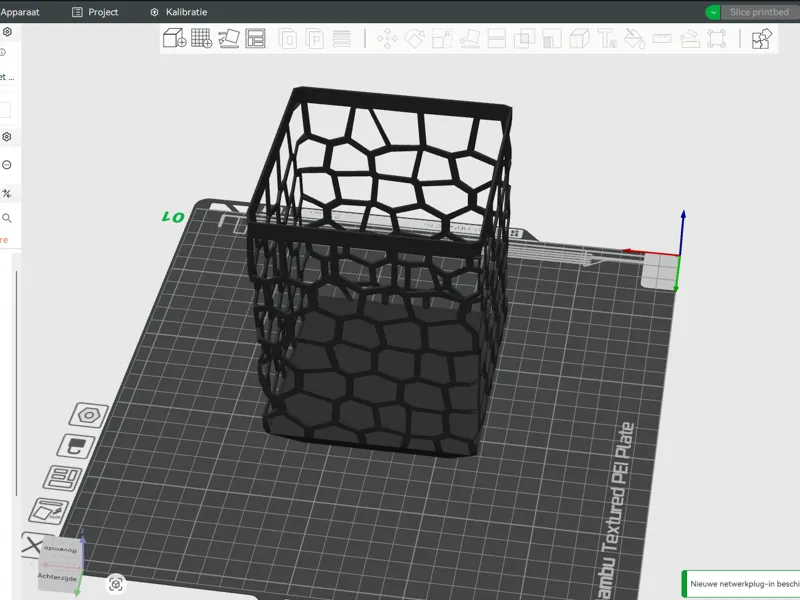Select the Text shape tool

(x=607, y=39)
